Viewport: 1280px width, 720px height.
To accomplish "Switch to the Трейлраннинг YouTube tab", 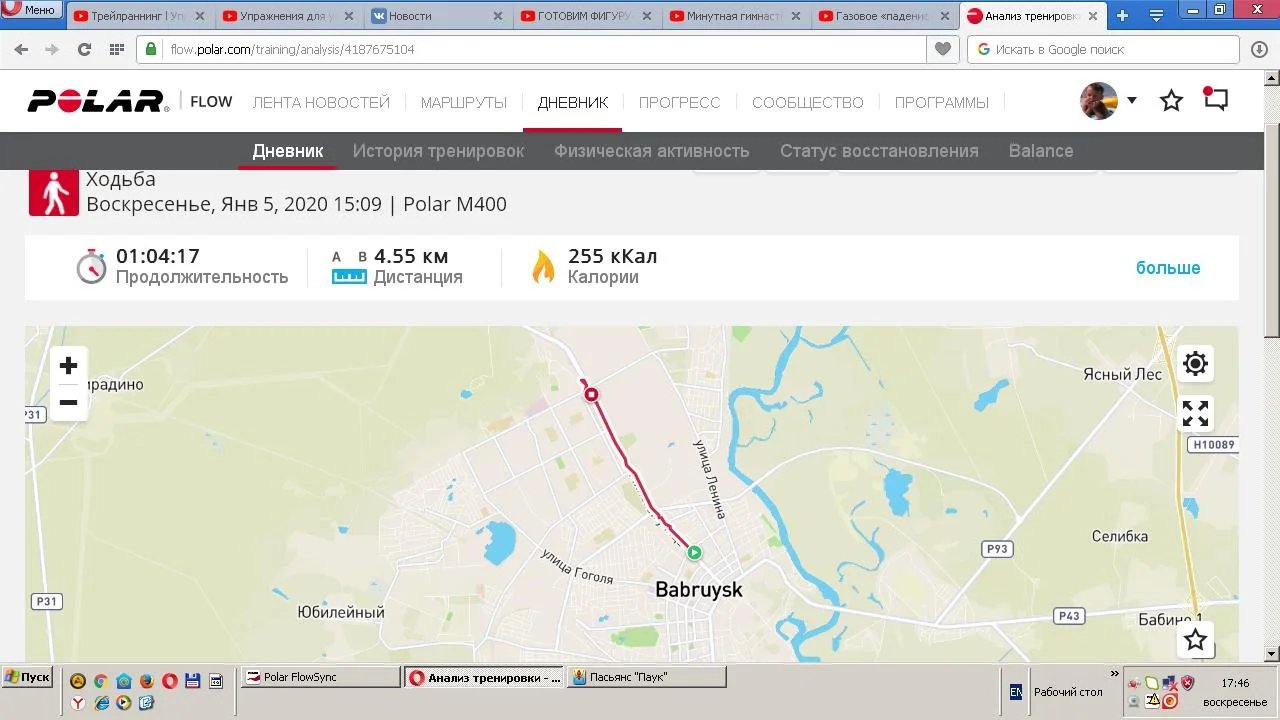I will click(138, 16).
